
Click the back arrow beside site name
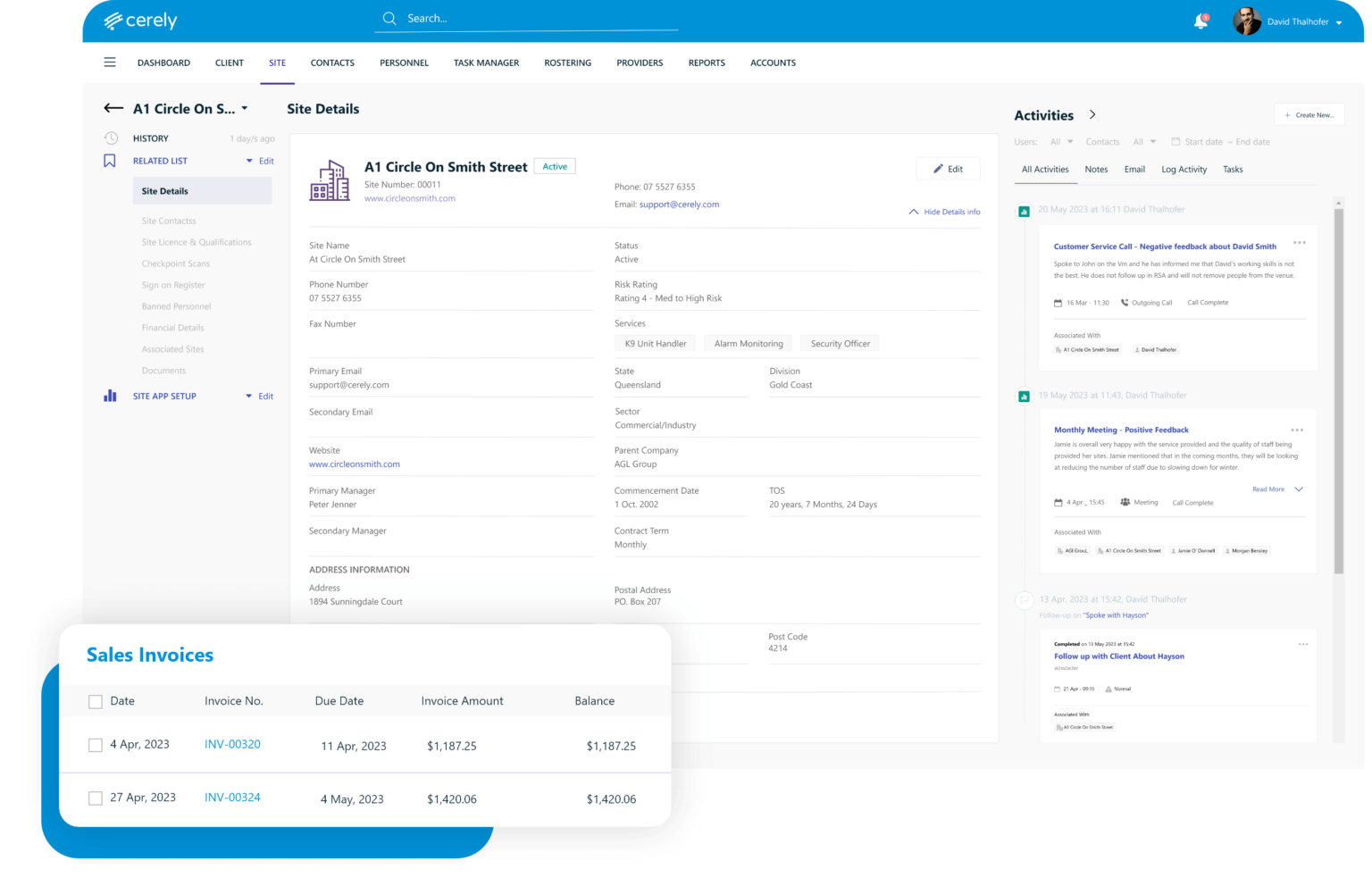click(113, 108)
